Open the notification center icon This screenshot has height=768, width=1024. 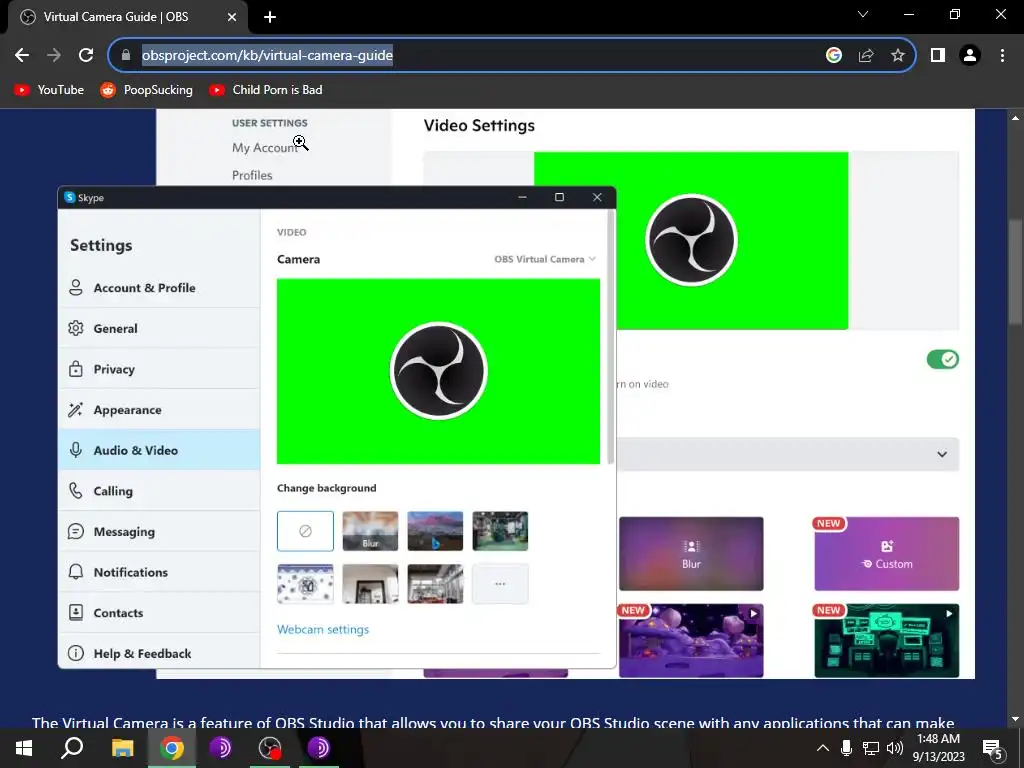pyautogui.click(x=993, y=749)
